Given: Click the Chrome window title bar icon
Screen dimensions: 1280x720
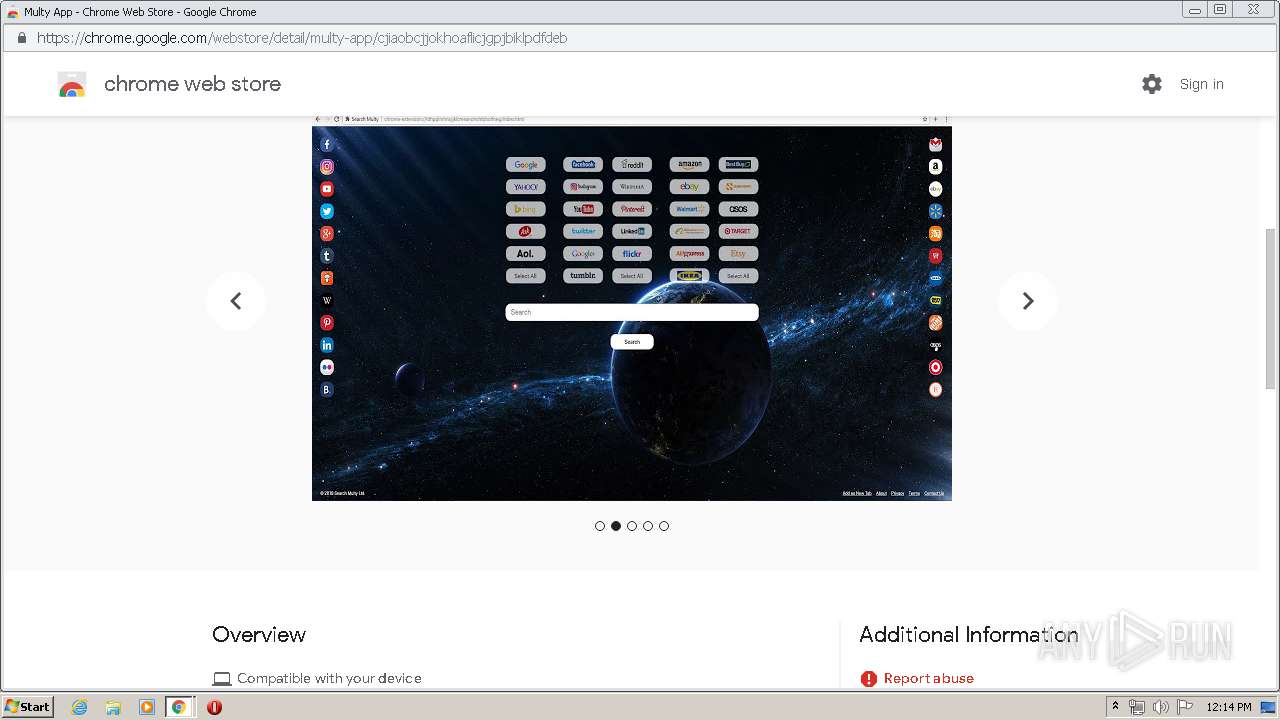Looking at the screenshot, I should [12, 12].
